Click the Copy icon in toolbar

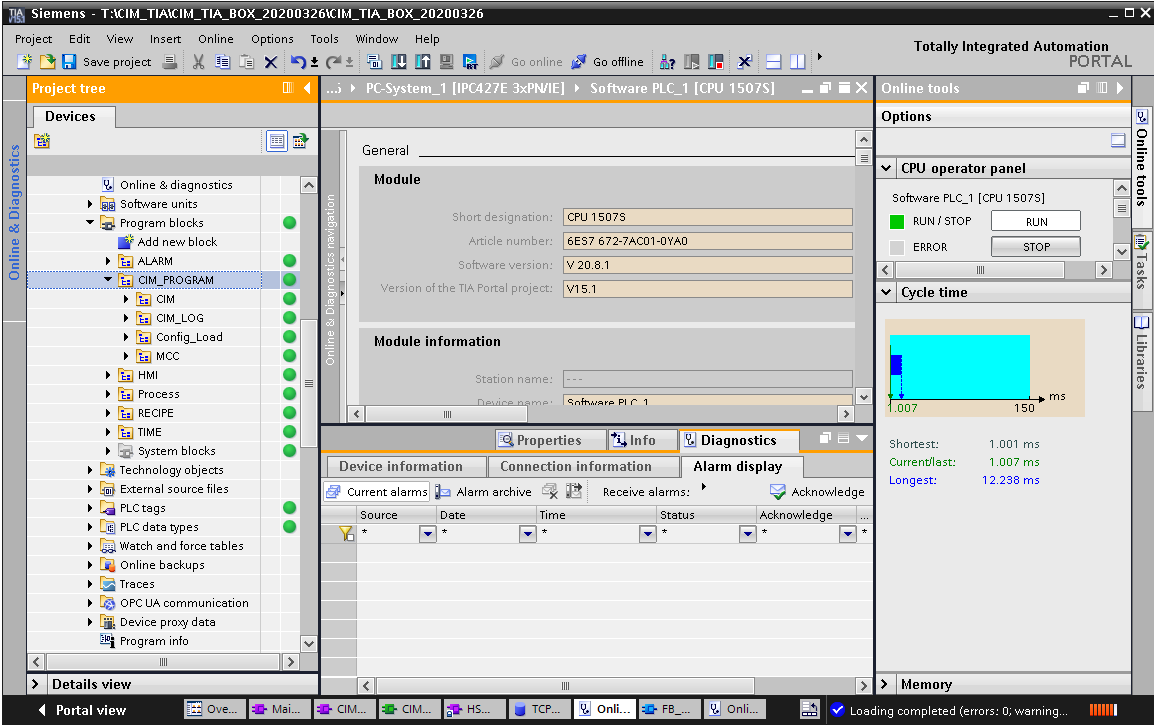[x=222, y=62]
